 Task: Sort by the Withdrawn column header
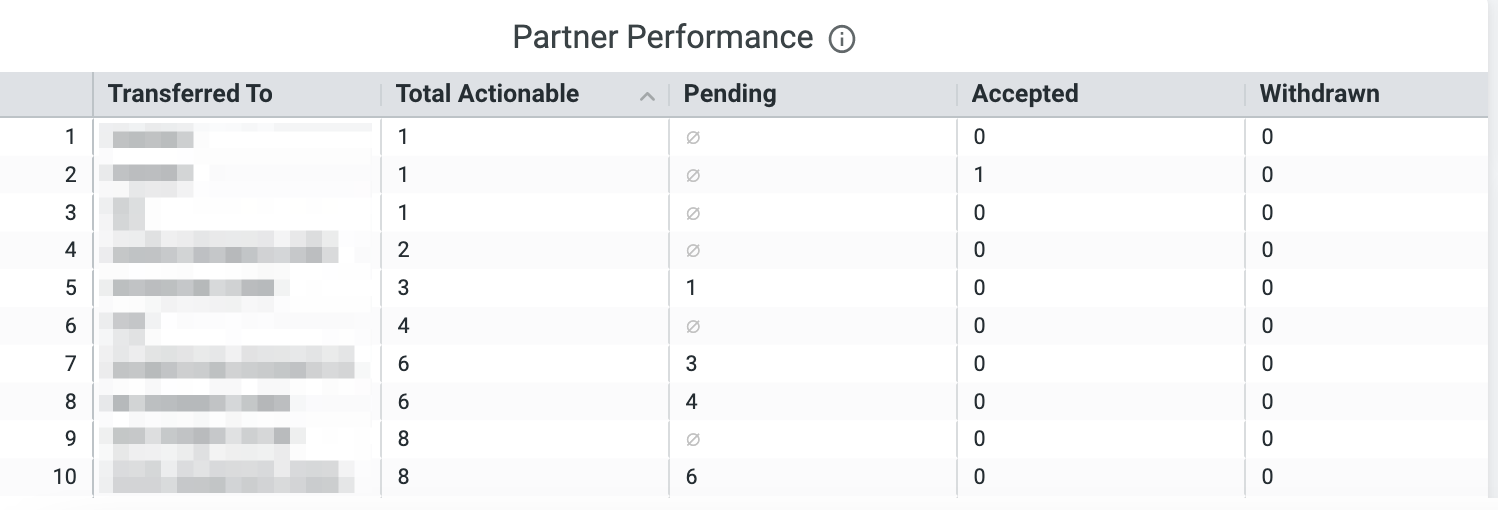pos(1319,94)
